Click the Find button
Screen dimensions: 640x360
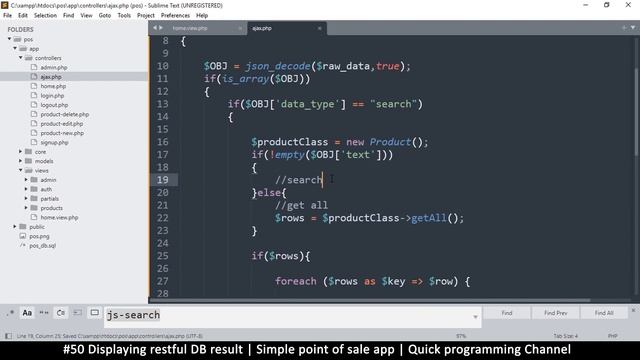(x=507, y=313)
